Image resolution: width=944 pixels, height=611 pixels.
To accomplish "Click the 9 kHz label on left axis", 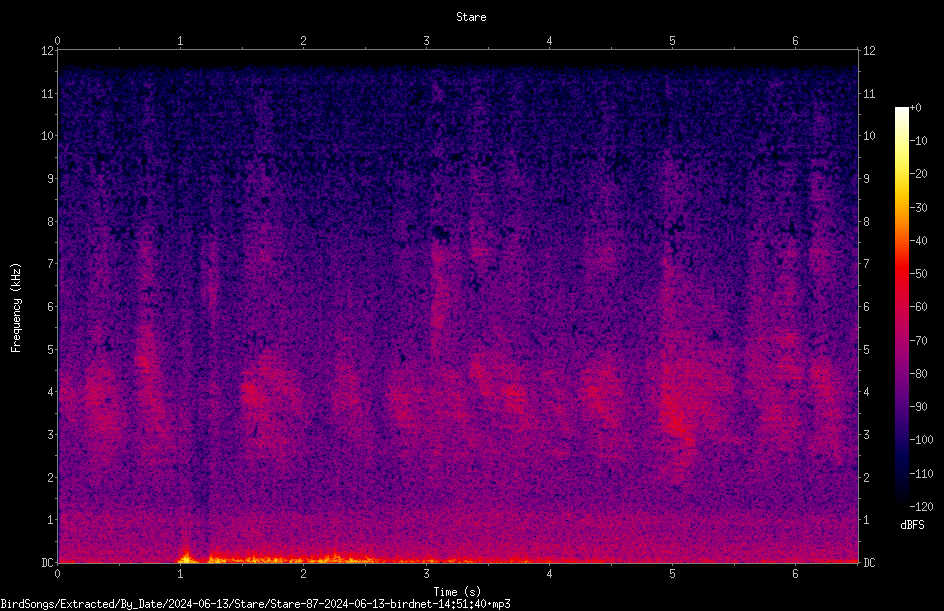I will tap(51, 178).
